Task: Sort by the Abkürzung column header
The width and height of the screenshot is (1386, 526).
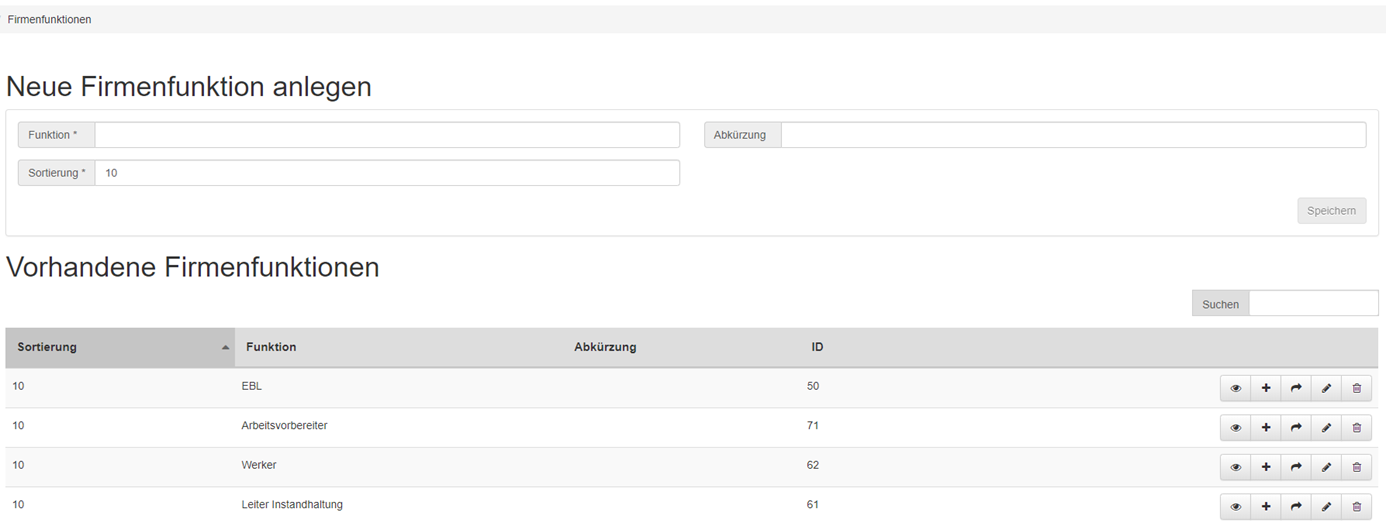Action: pyautogui.click(x=605, y=347)
